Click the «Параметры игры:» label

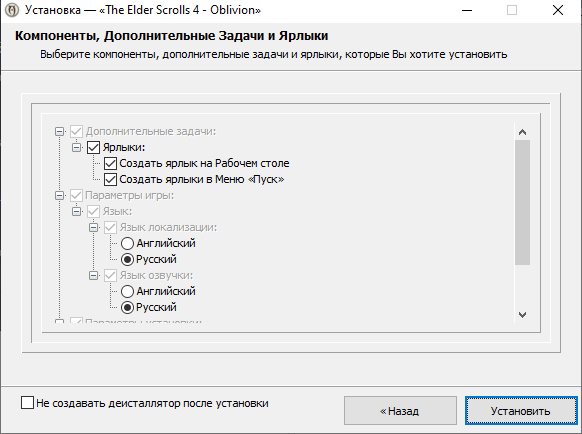tap(130, 195)
